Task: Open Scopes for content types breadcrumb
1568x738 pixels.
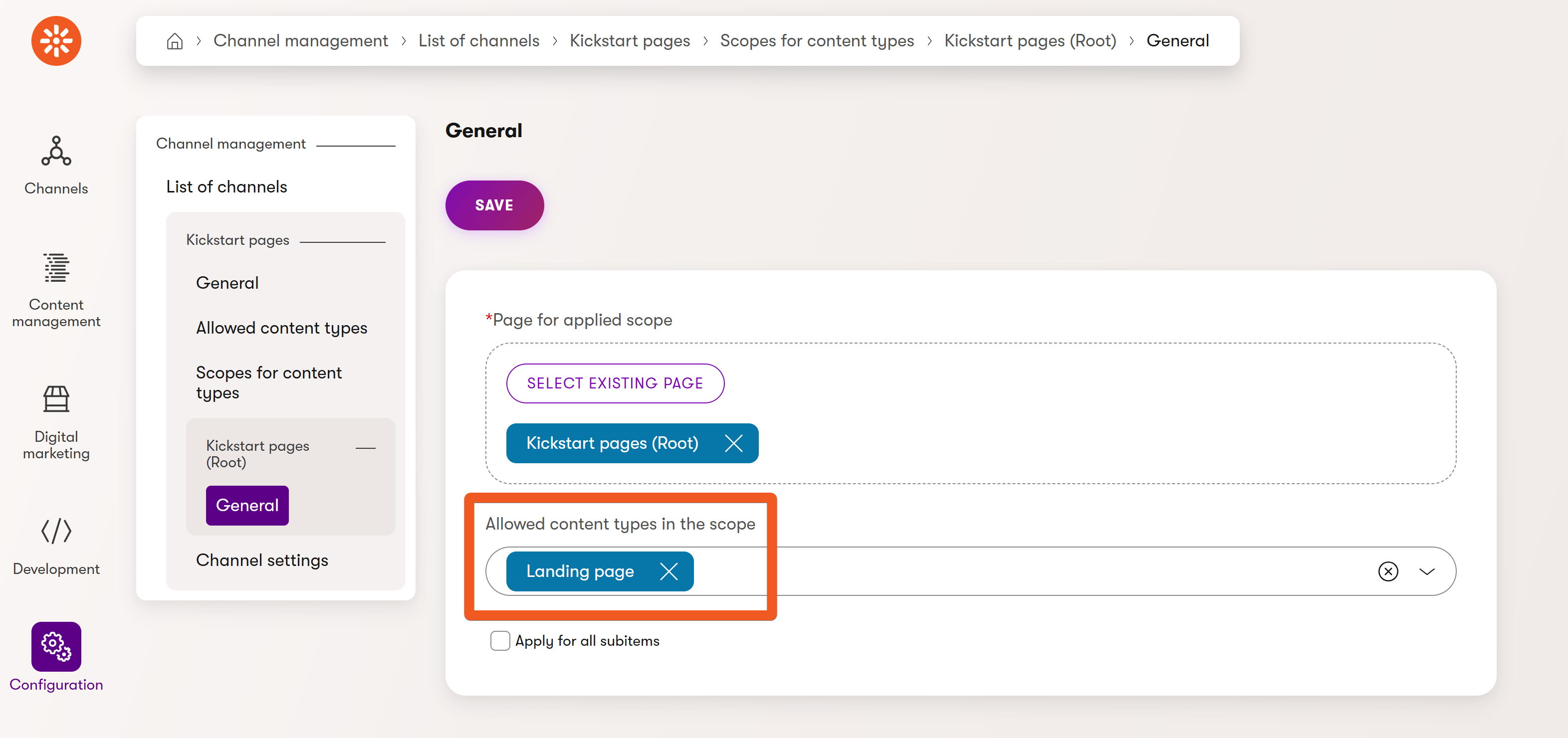Action: pyautogui.click(x=817, y=41)
